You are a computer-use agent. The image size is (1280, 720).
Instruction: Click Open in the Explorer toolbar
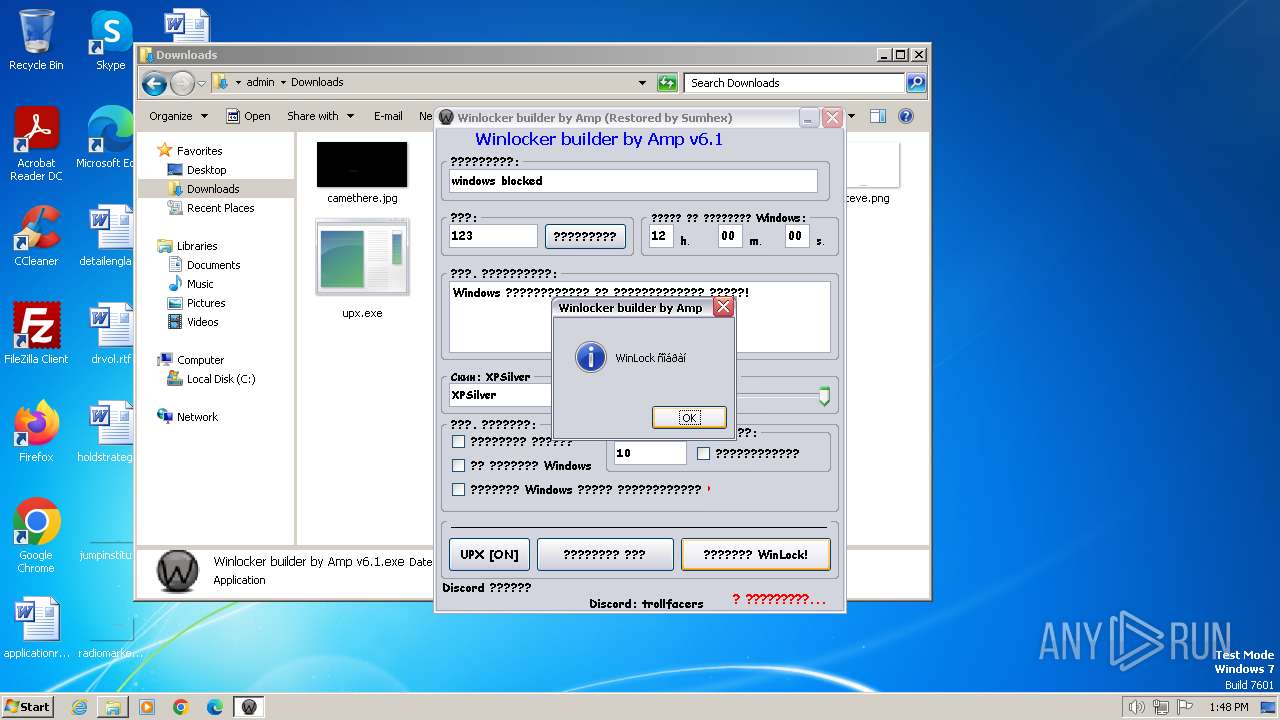(248, 116)
